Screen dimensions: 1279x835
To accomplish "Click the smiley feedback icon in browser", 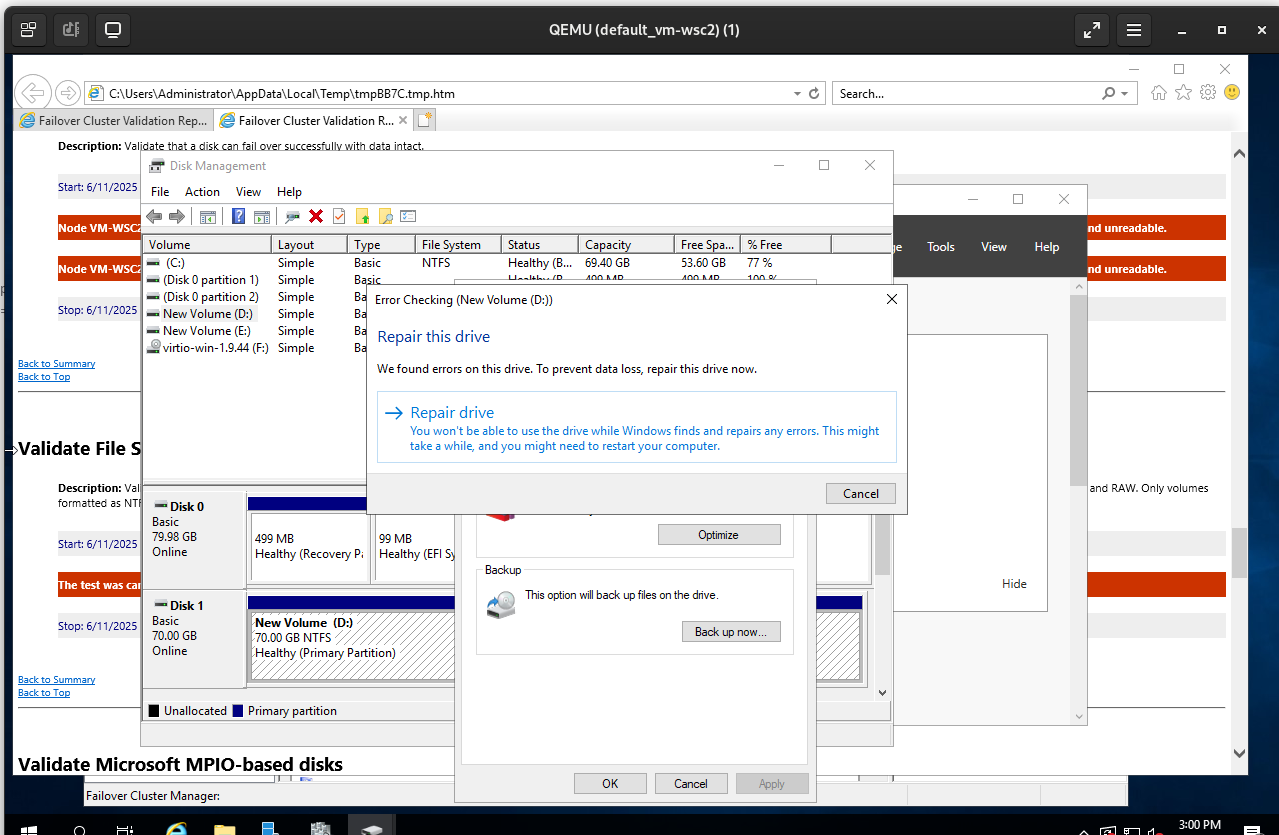I will point(1232,92).
